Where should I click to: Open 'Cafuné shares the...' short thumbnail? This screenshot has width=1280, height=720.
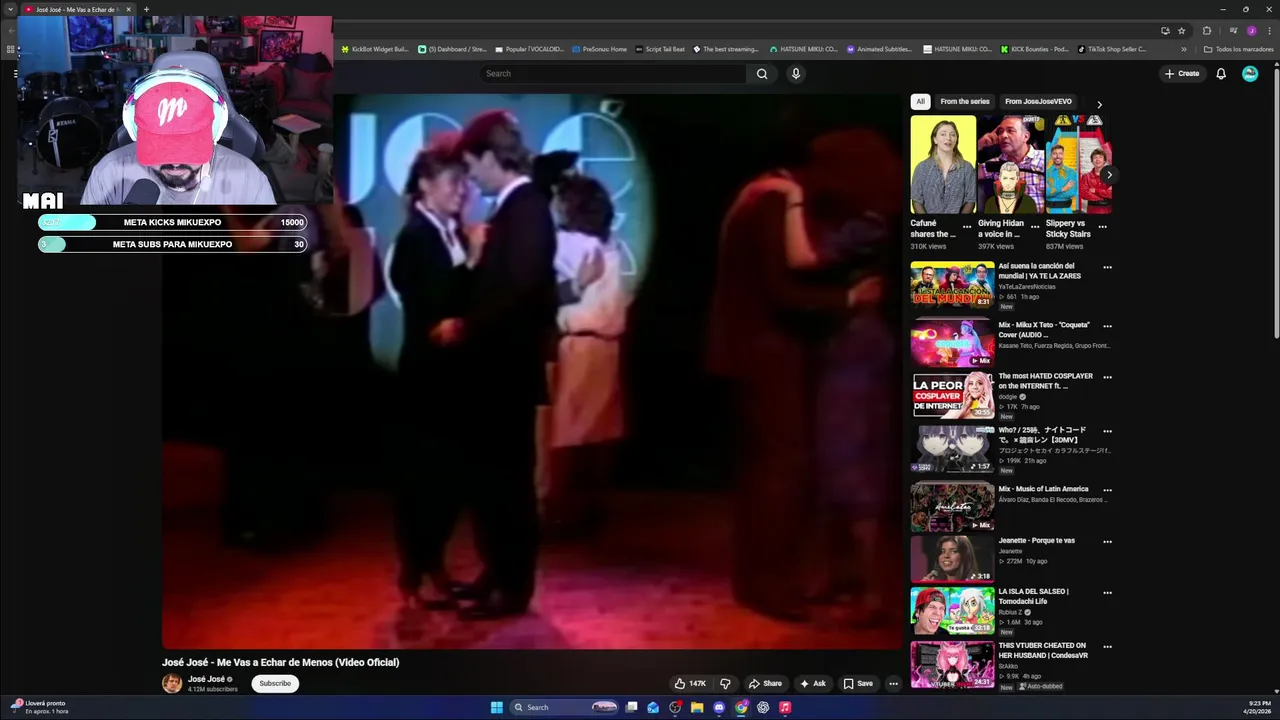click(x=943, y=165)
